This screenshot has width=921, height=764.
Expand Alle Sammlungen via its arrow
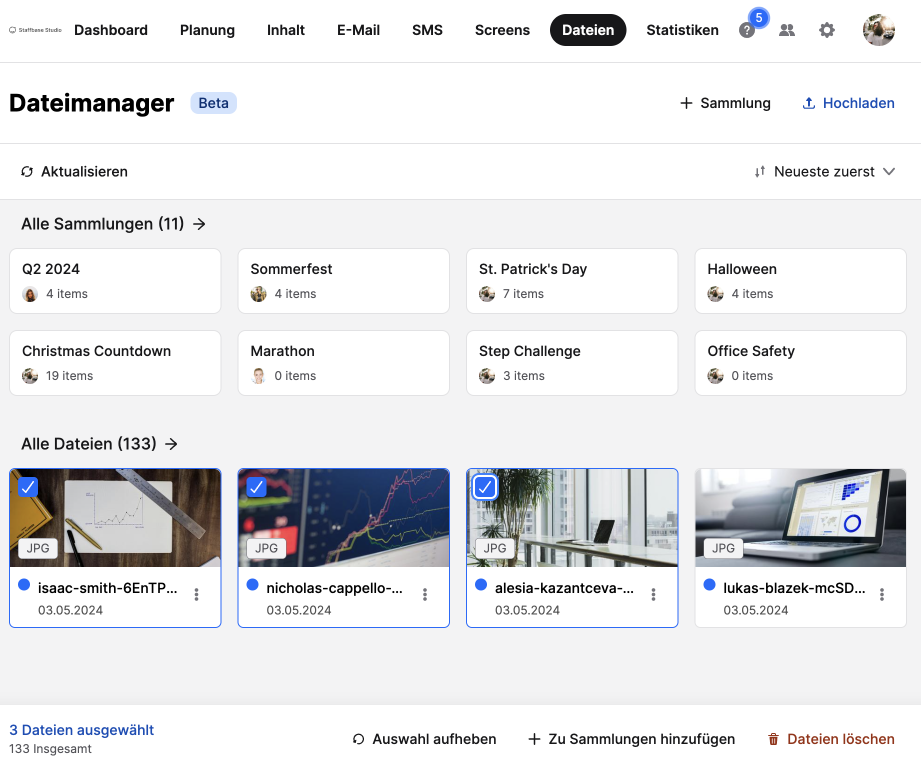[199, 224]
